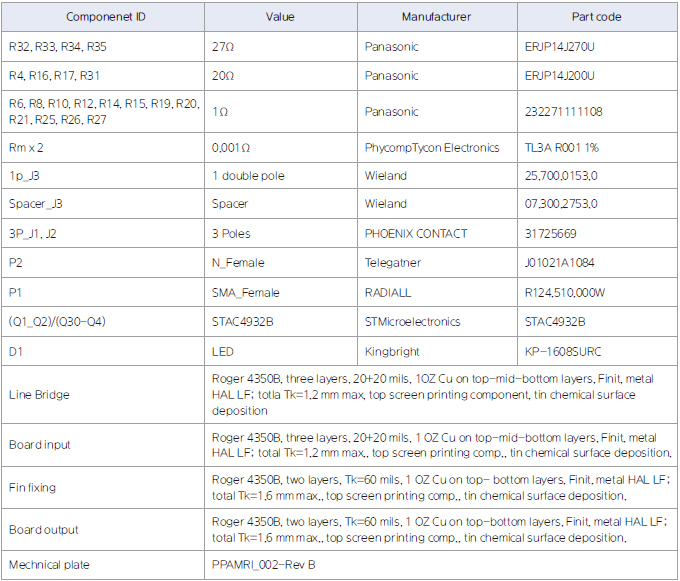
Task: Click the Fin fixing specification text
Action: coord(441,488)
